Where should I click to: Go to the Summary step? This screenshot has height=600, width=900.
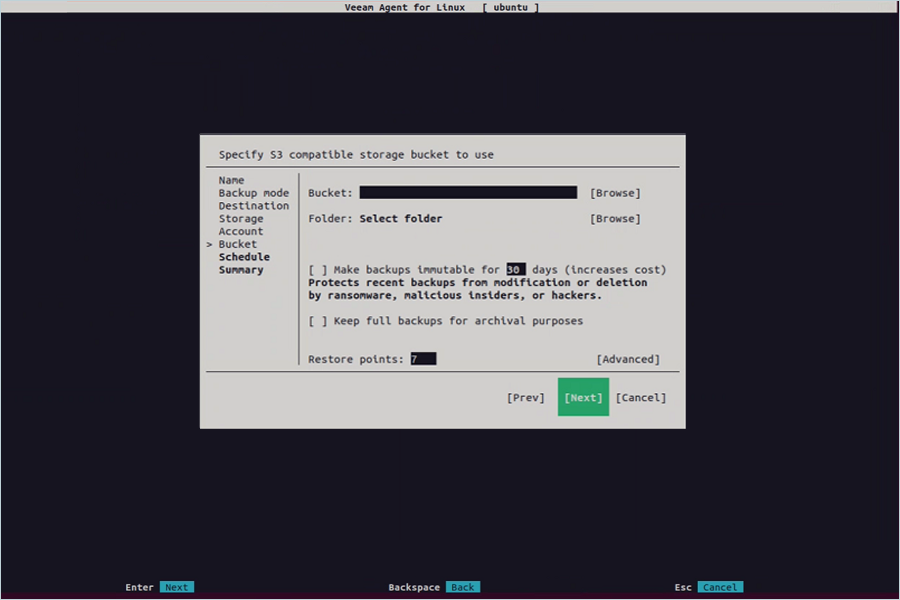[x=240, y=270]
